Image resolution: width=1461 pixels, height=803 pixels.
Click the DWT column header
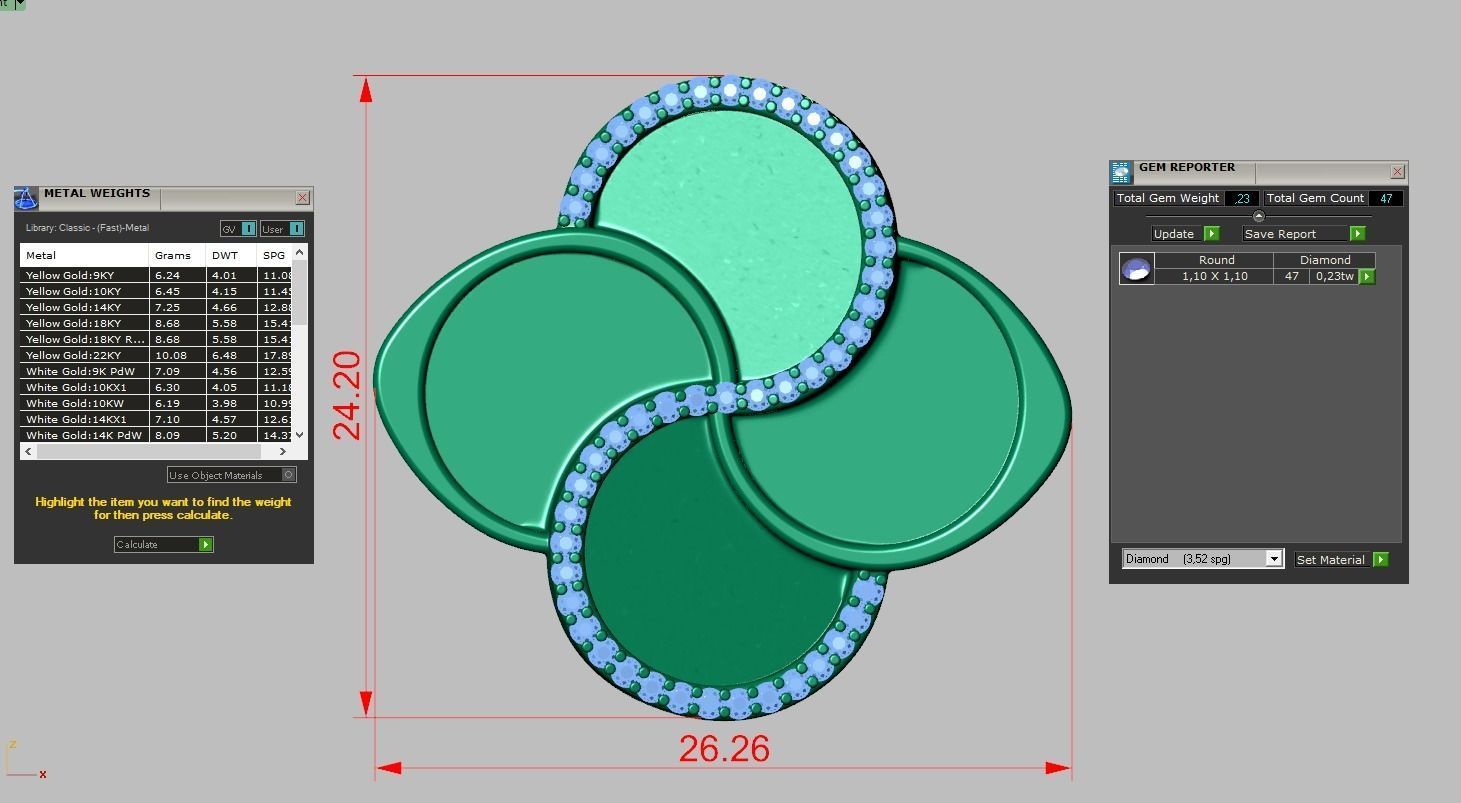point(232,255)
